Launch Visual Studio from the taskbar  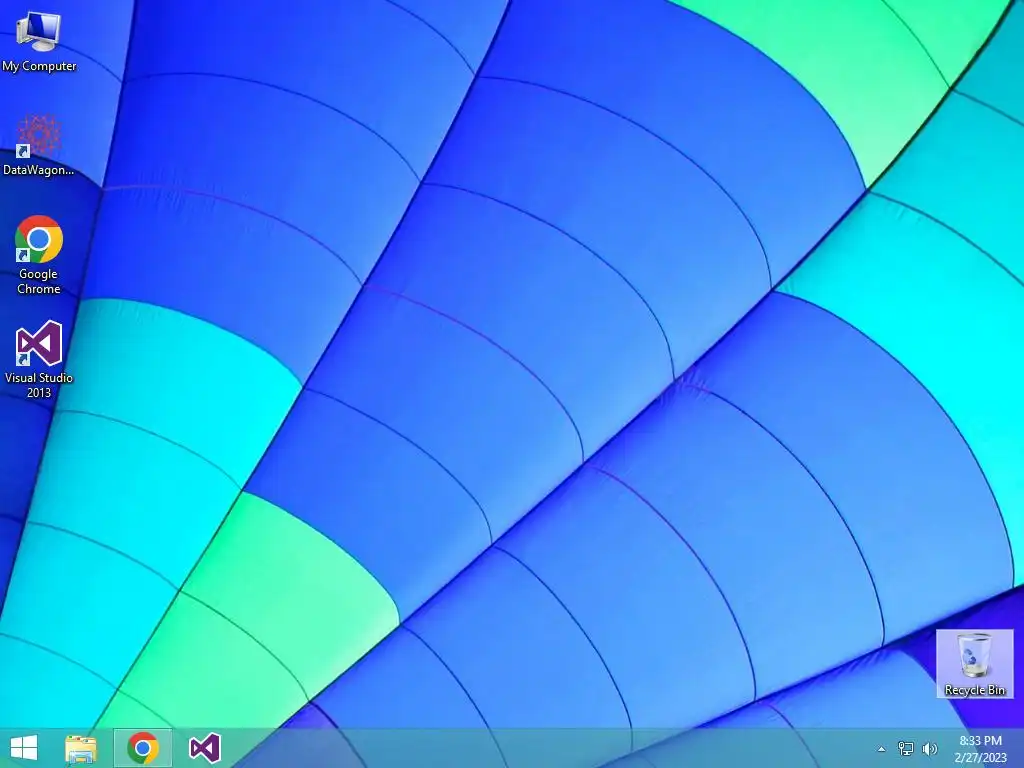point(204,748)
